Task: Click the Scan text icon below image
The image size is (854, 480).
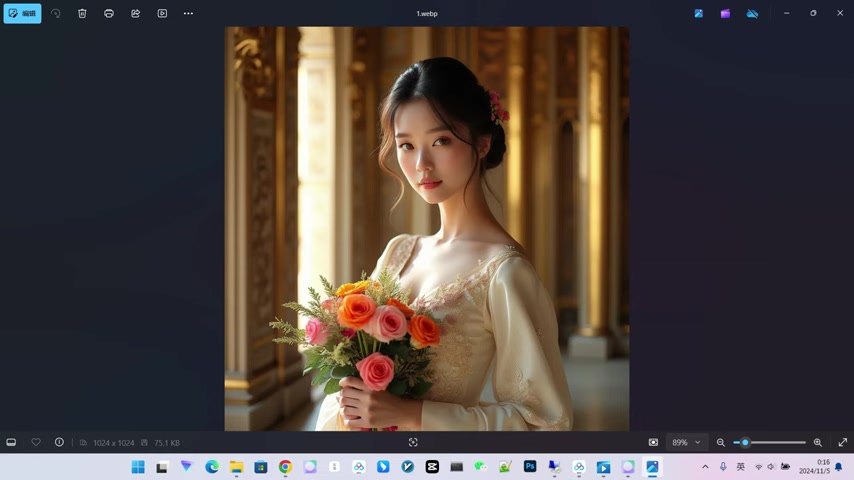Action: 413,442
